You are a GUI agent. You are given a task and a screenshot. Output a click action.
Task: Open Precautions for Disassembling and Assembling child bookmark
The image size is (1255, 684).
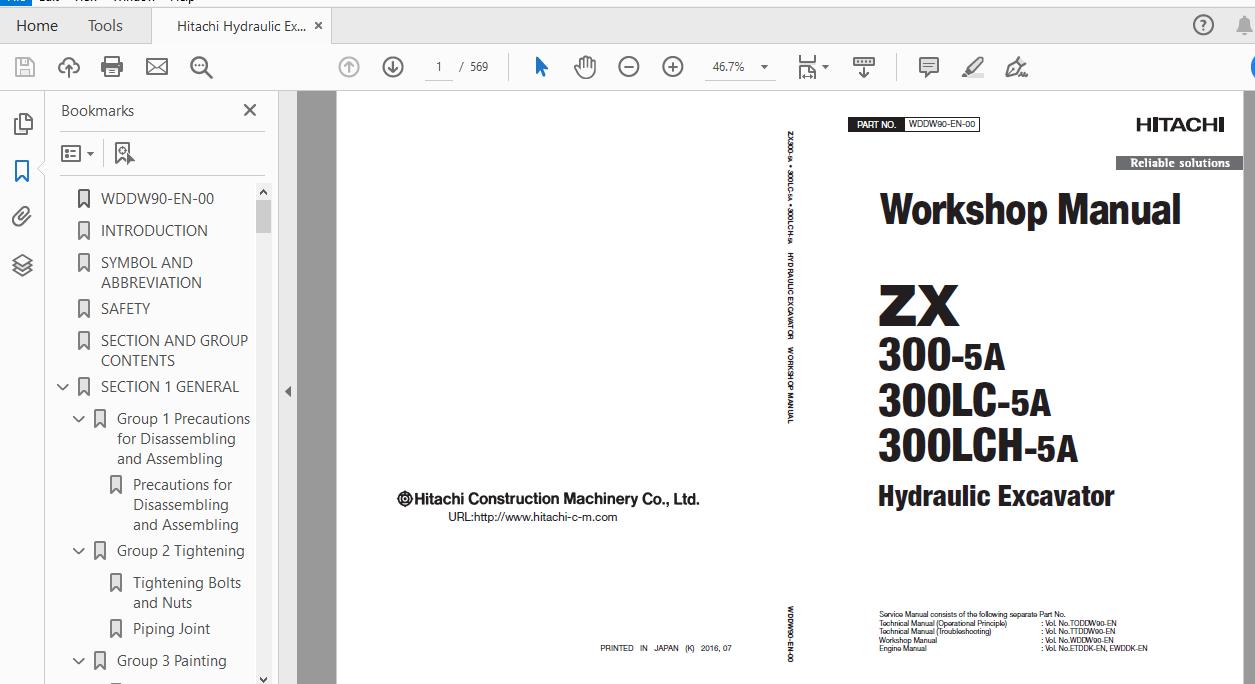[186, 504]
